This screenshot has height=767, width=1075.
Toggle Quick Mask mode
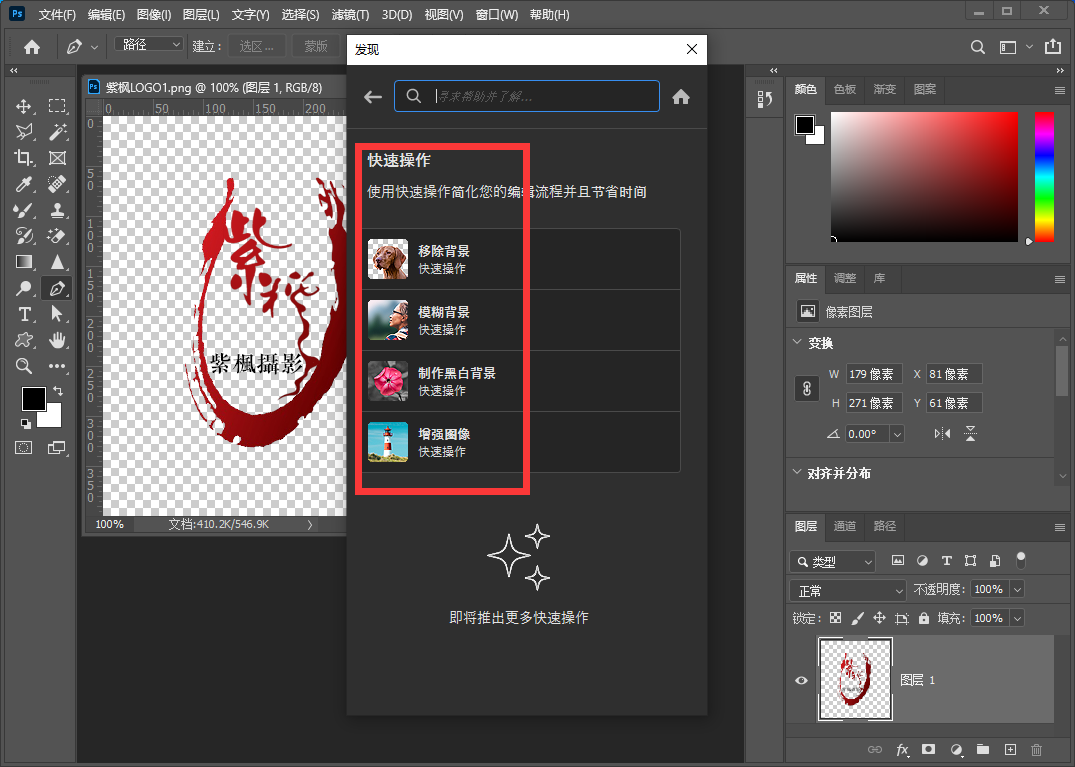click(24, 448)
